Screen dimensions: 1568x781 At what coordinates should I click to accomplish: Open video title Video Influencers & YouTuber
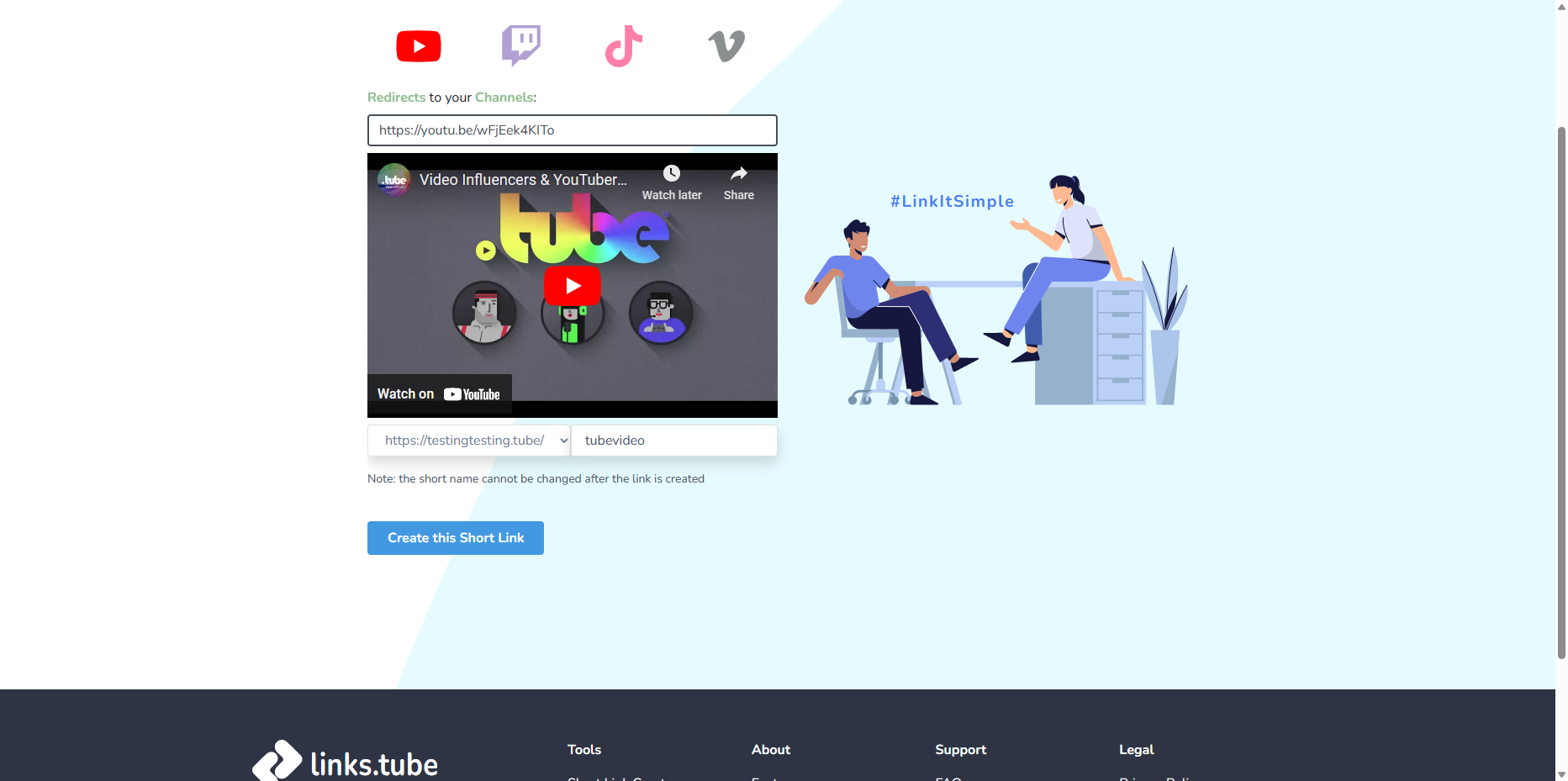(523, 180)
